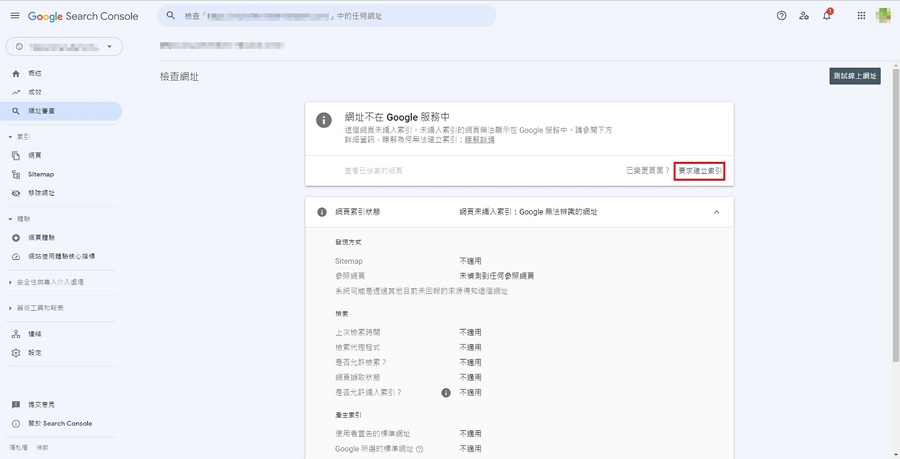The image size is (900, 459).
Task: Click the 網頁擷取狀態 row label
Action: [358, 377]
